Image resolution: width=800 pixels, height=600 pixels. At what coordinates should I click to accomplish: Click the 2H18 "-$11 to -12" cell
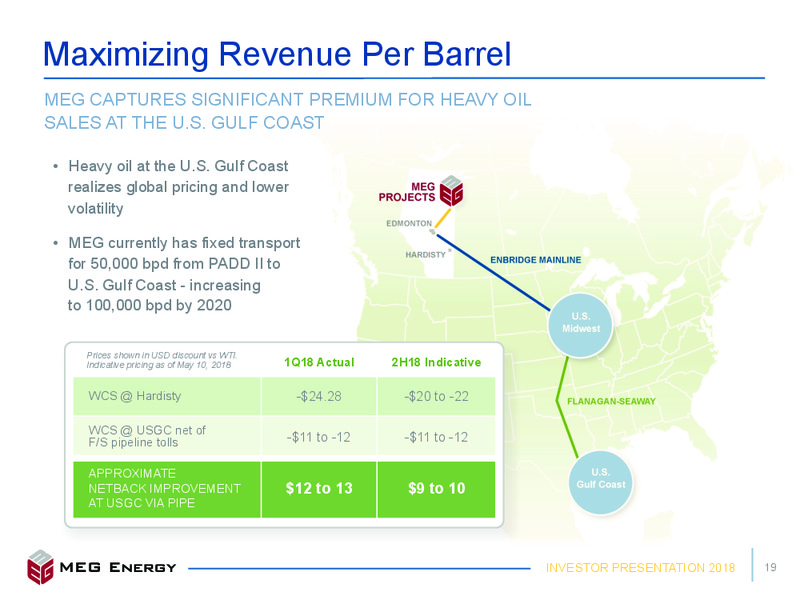(436, 437)
